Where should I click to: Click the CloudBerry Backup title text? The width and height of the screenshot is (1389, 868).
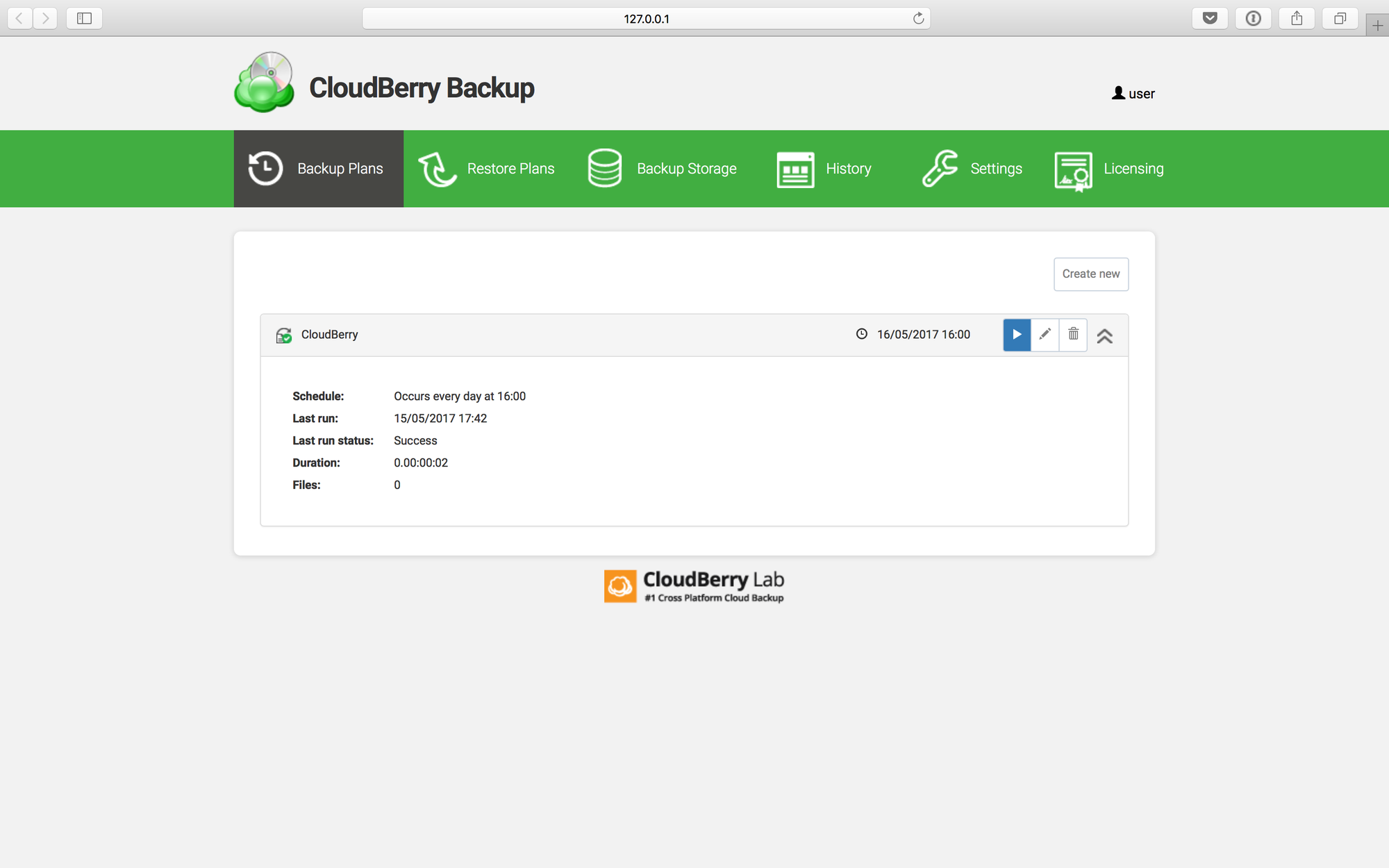click(x=422, y=88)
